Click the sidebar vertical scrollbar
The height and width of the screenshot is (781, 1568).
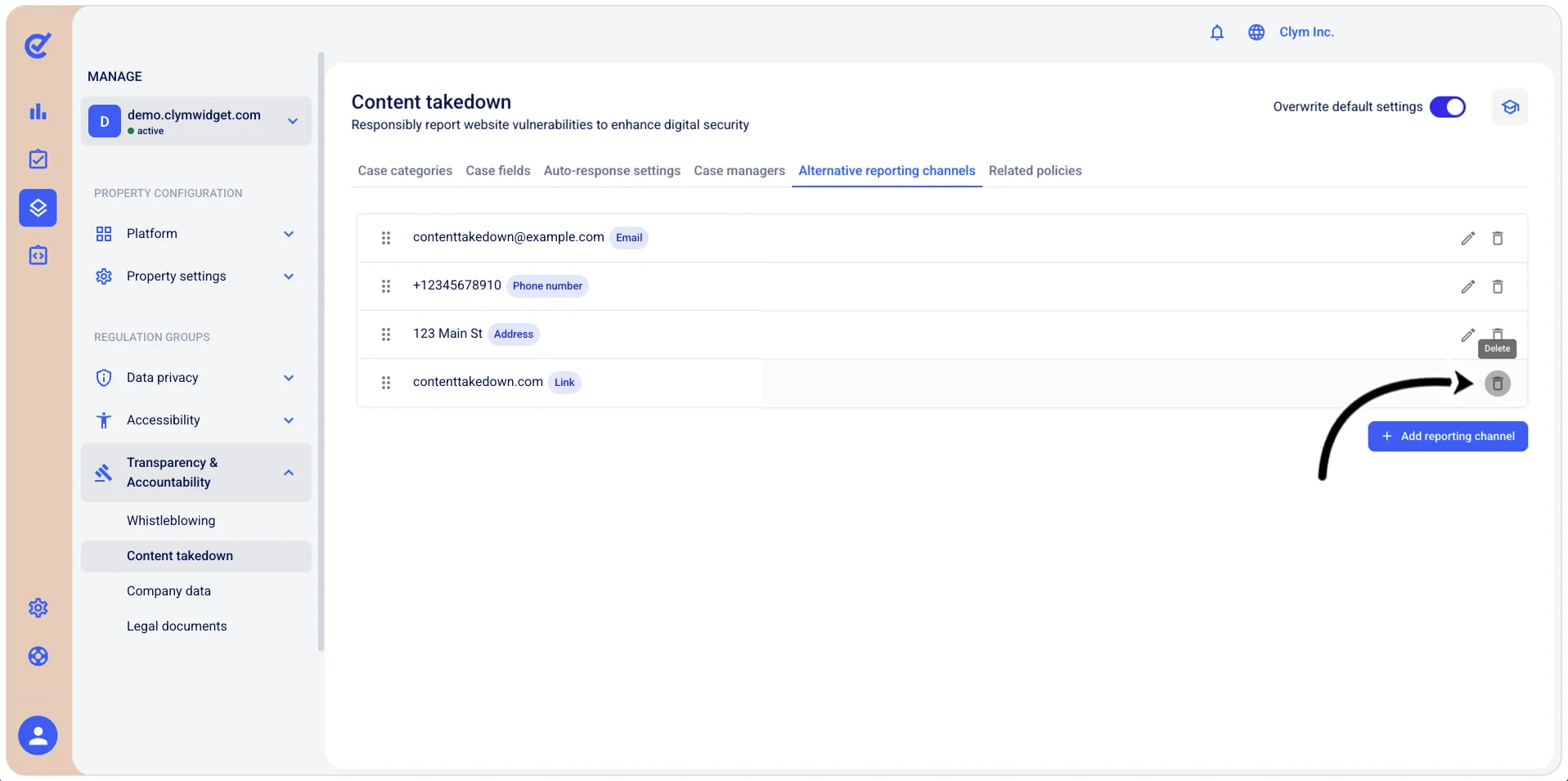coord(321,352)
